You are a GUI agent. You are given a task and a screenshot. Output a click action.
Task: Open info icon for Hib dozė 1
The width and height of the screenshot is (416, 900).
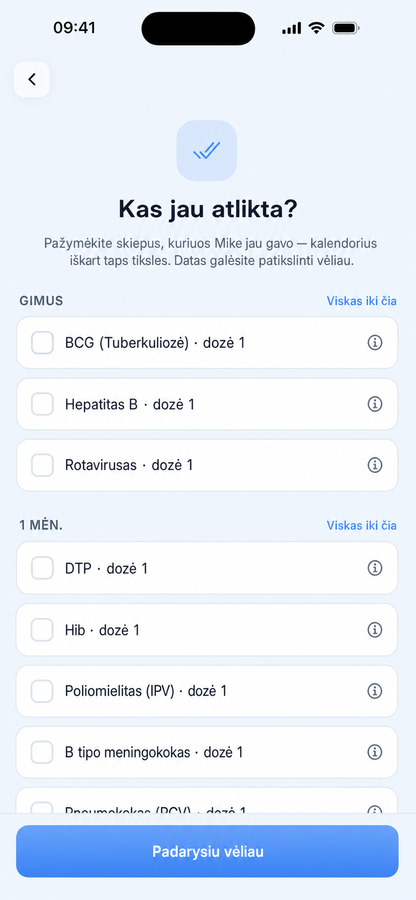click(x=375, y=630)
